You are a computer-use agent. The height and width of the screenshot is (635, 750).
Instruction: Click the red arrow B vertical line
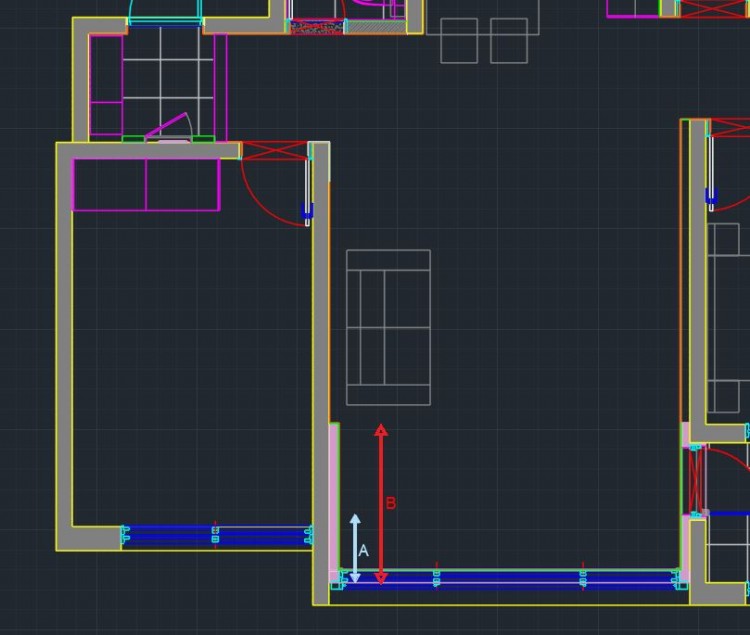click(x=381, y=470)
